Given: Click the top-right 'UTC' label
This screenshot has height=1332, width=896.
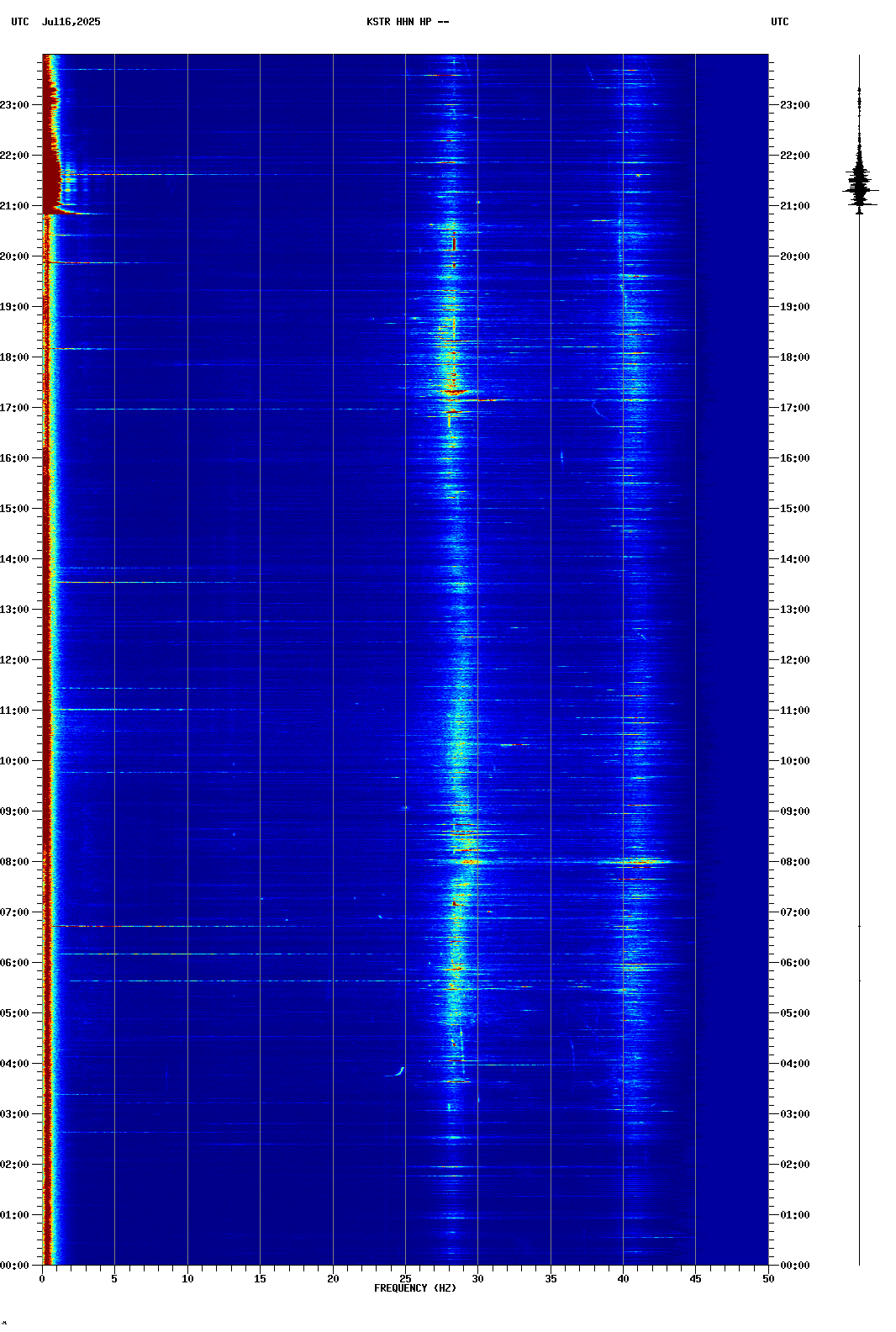Looking at the screenshot, I should (x=780, y=22).
